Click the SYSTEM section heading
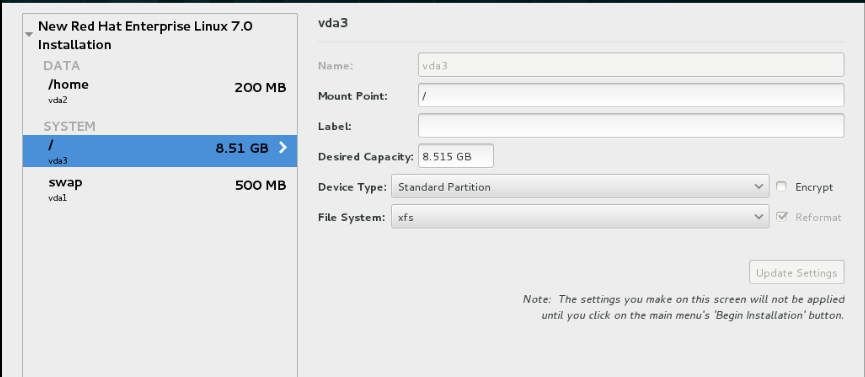 pyautogui.click(x=70, y=126)
